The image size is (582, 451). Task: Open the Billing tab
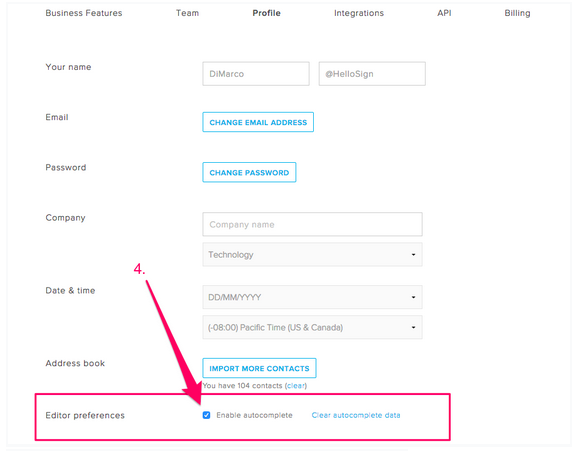click(517, 13)
